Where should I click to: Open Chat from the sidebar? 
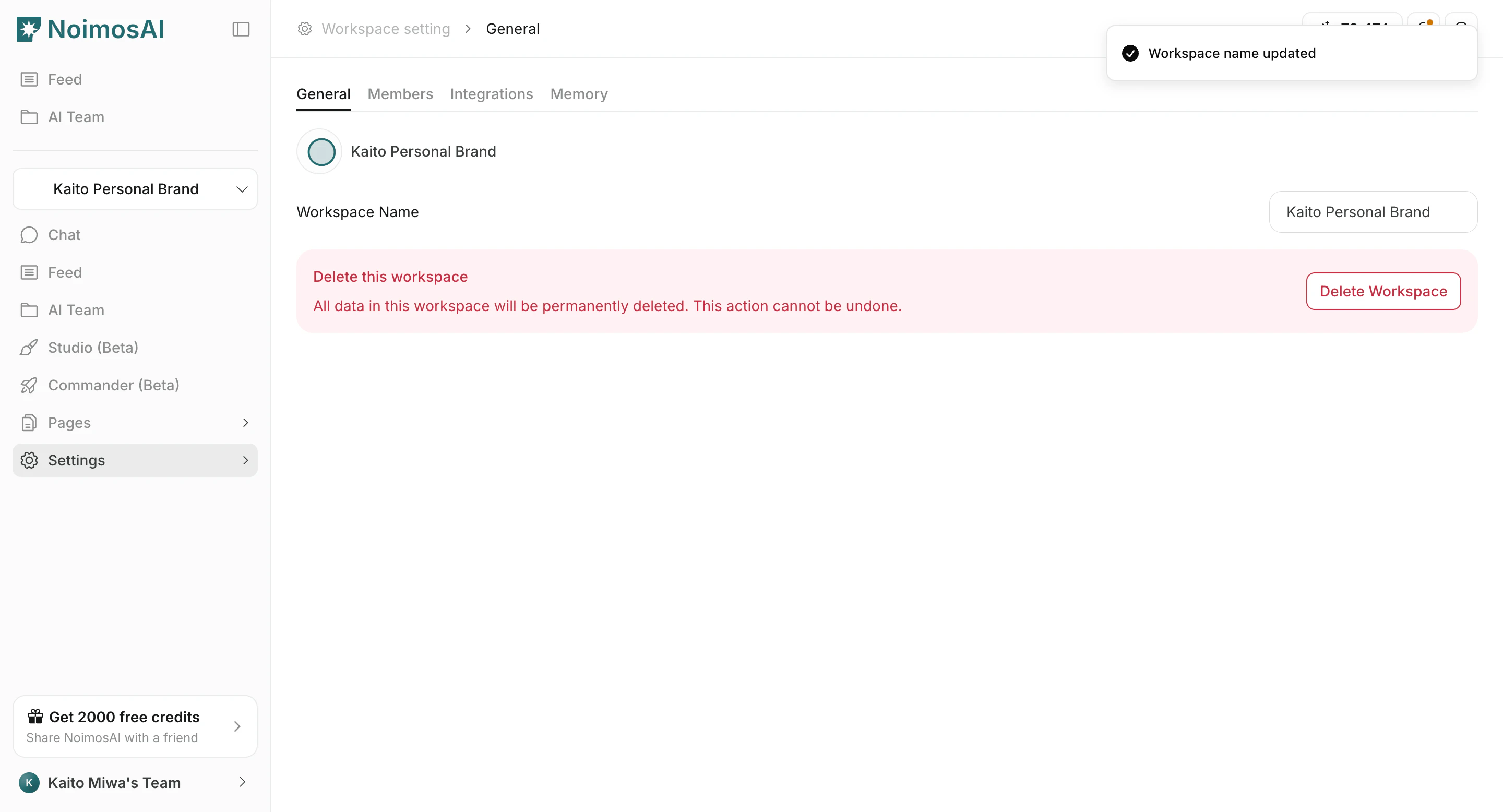point(64,234)
